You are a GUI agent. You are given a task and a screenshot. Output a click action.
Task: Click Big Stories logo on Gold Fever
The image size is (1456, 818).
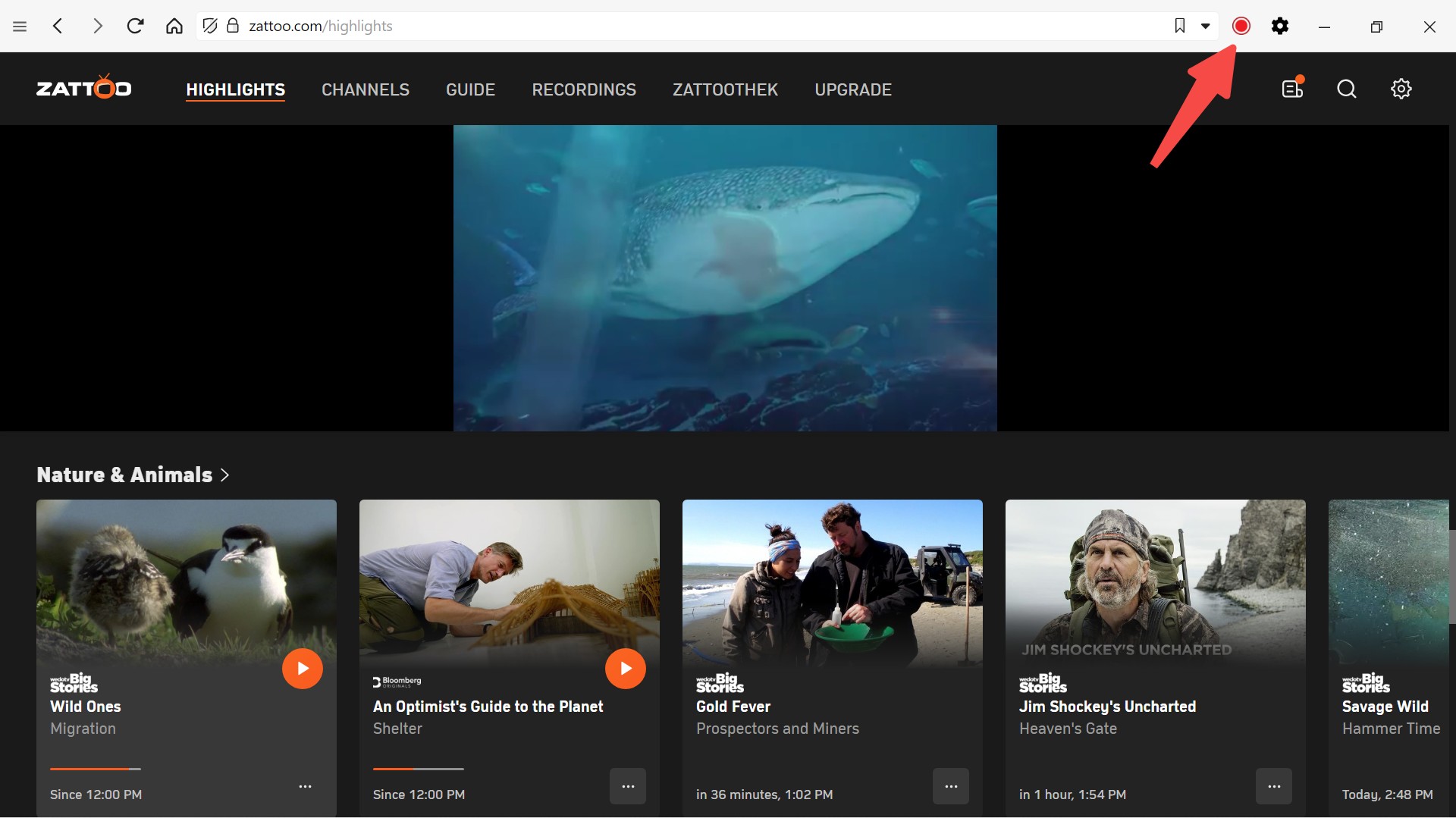coord(720,682)
